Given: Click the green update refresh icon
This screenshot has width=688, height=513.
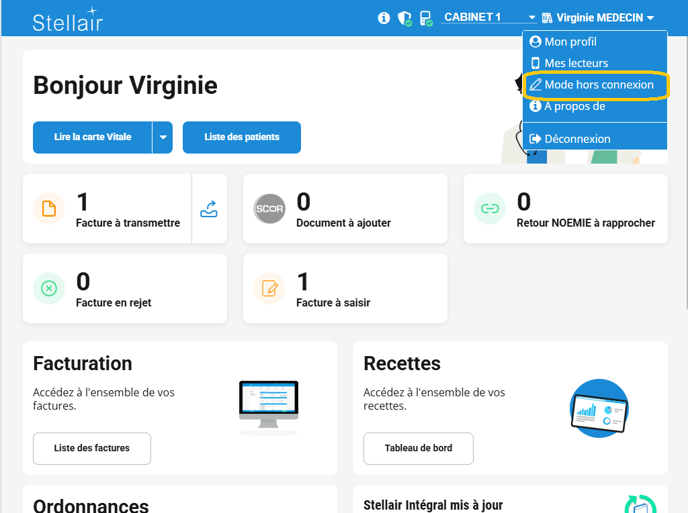Looking at the screenshot, I should pyautogui.click(x=641, y=505).
